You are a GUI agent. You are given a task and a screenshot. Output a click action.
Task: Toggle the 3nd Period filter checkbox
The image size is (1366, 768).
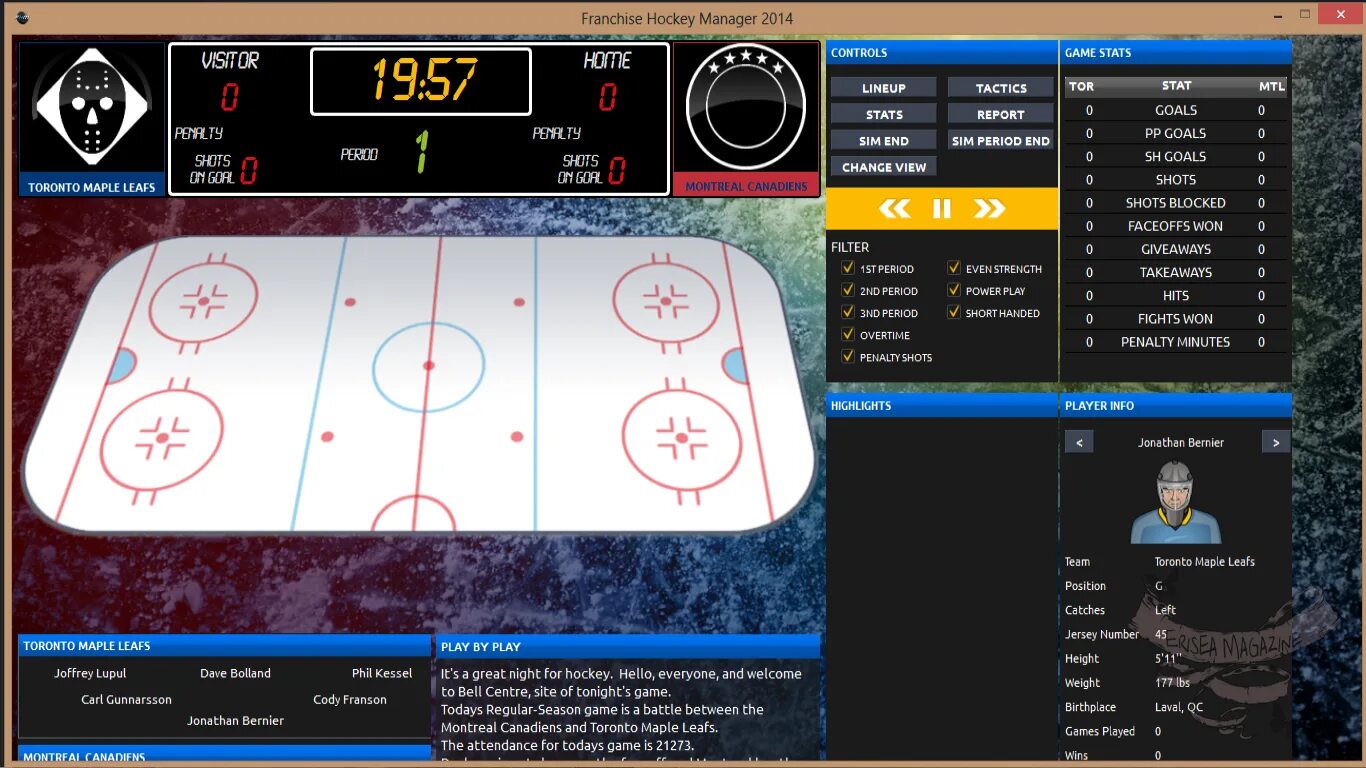pos(848,312)
